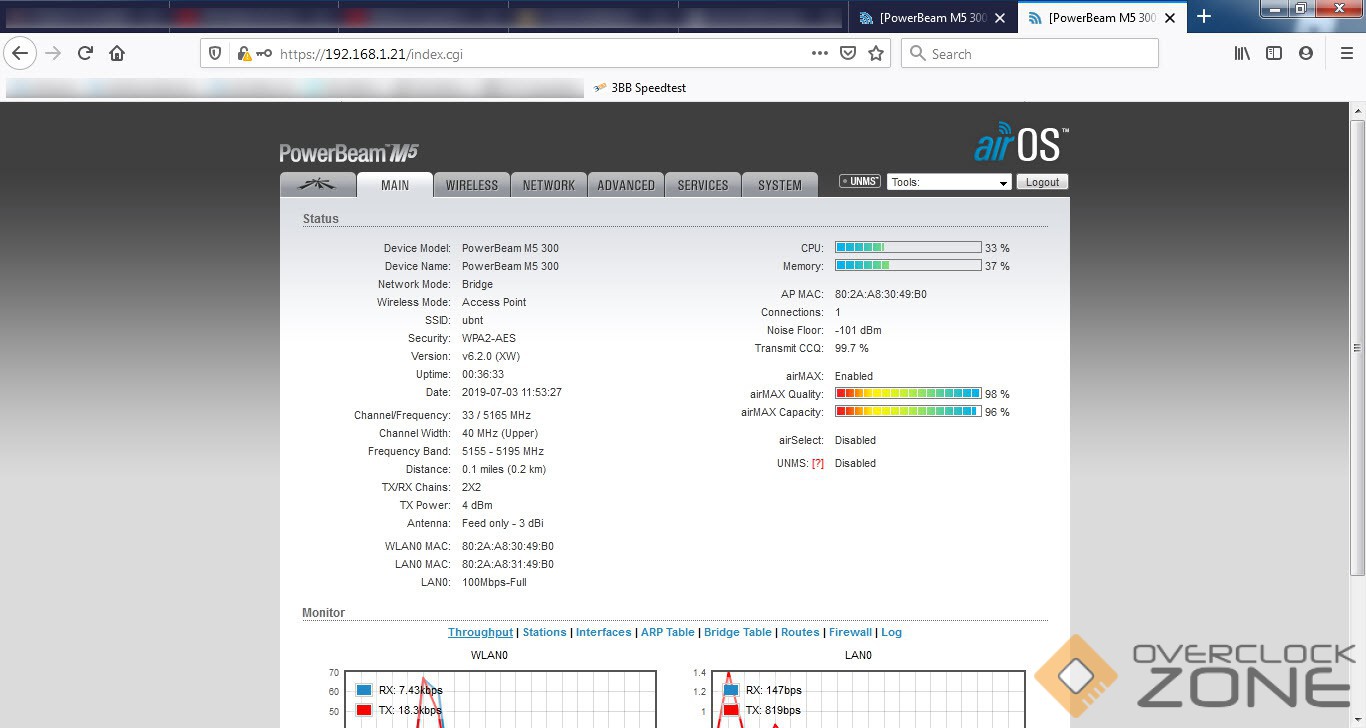Switch to the WIRELESS tab
1366x728 pixels.
click(x=471, y=185)
